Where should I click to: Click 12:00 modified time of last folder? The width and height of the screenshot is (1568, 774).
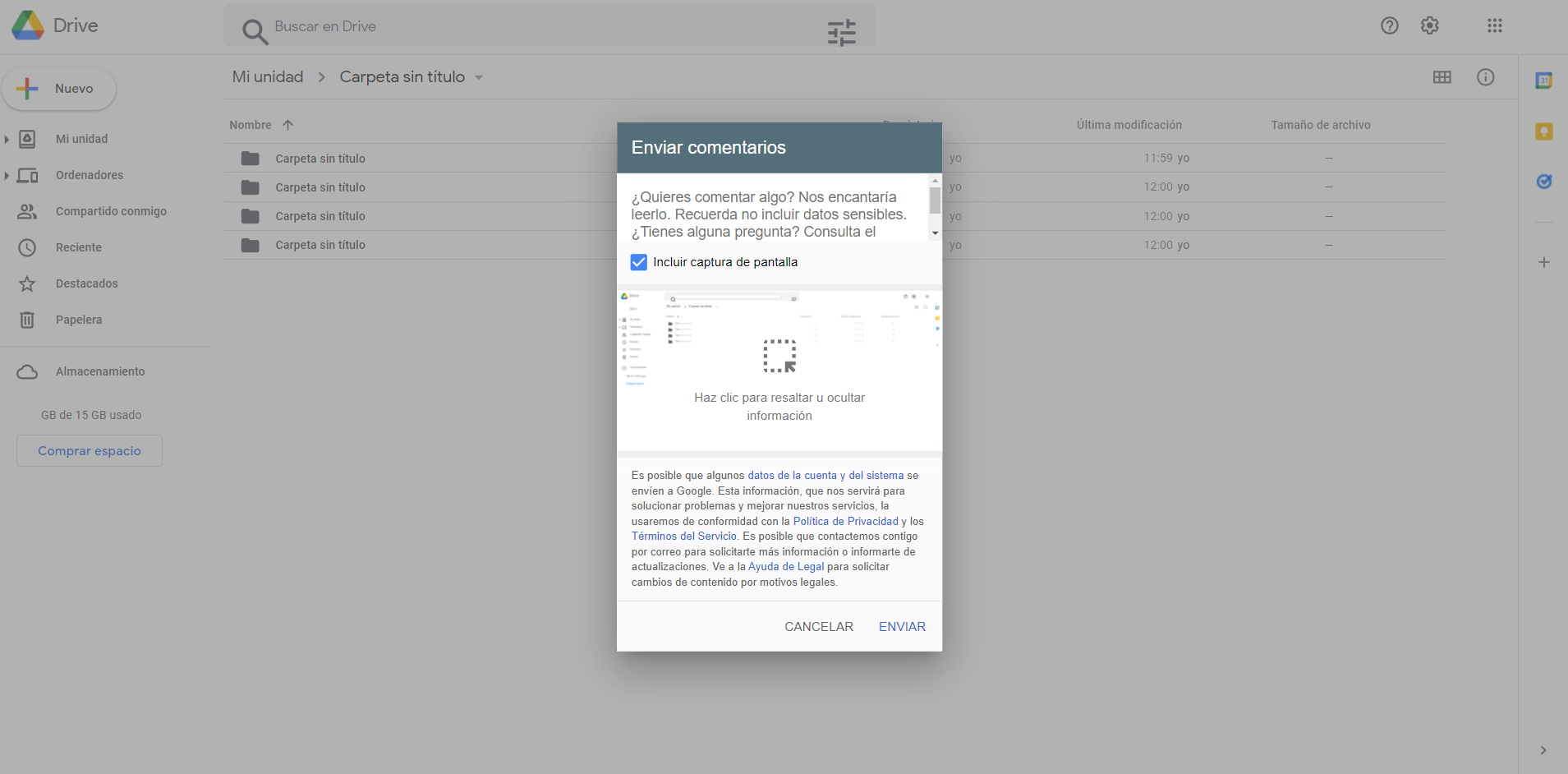tap(1158, 245)
